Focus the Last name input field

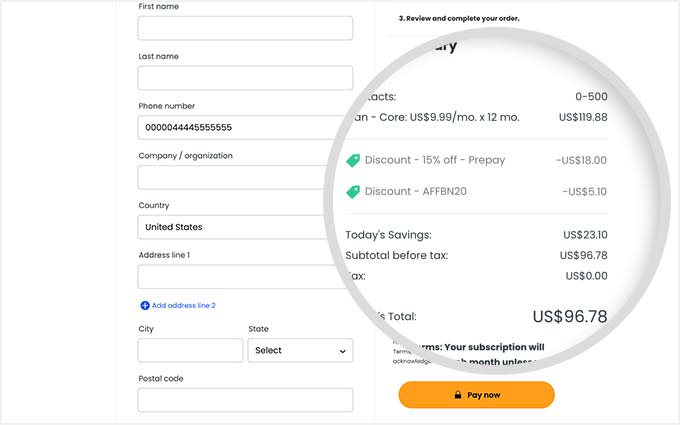[x=245, y=78]
